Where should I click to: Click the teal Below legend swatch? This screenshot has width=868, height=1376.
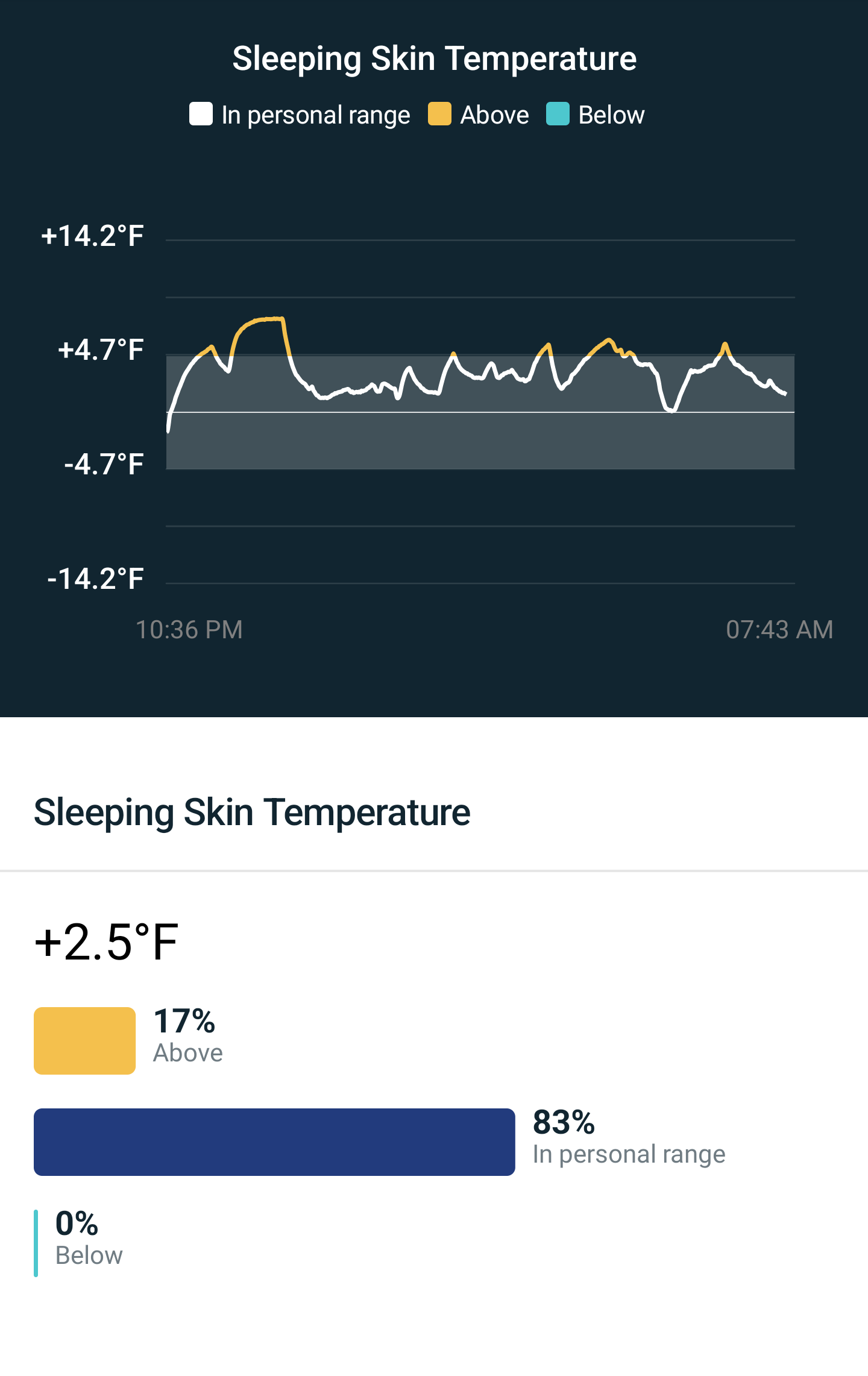[558, 114]
